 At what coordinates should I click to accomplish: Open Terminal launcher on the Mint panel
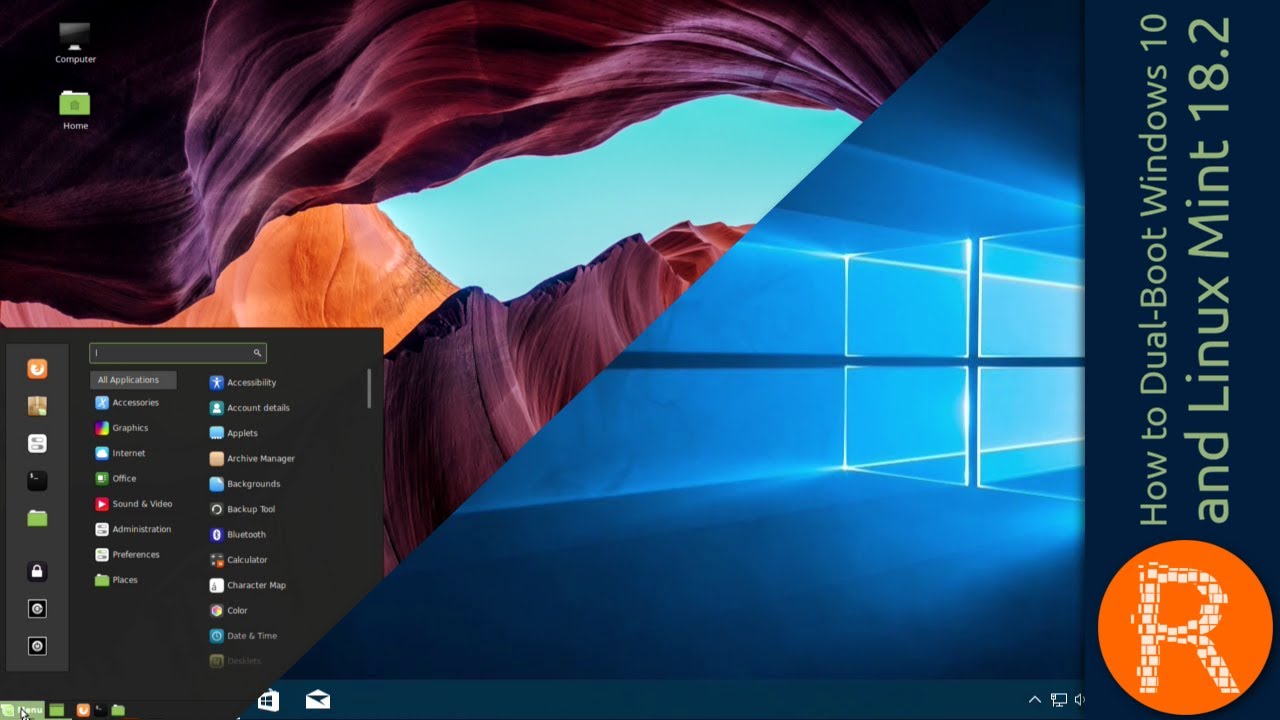click(100, 710)
